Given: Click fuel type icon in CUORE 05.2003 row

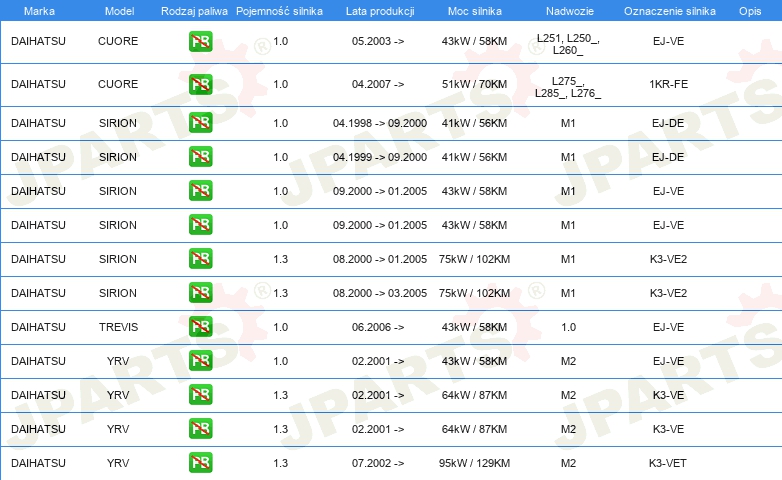Looking at the screenshot, I should coord(200,41).
